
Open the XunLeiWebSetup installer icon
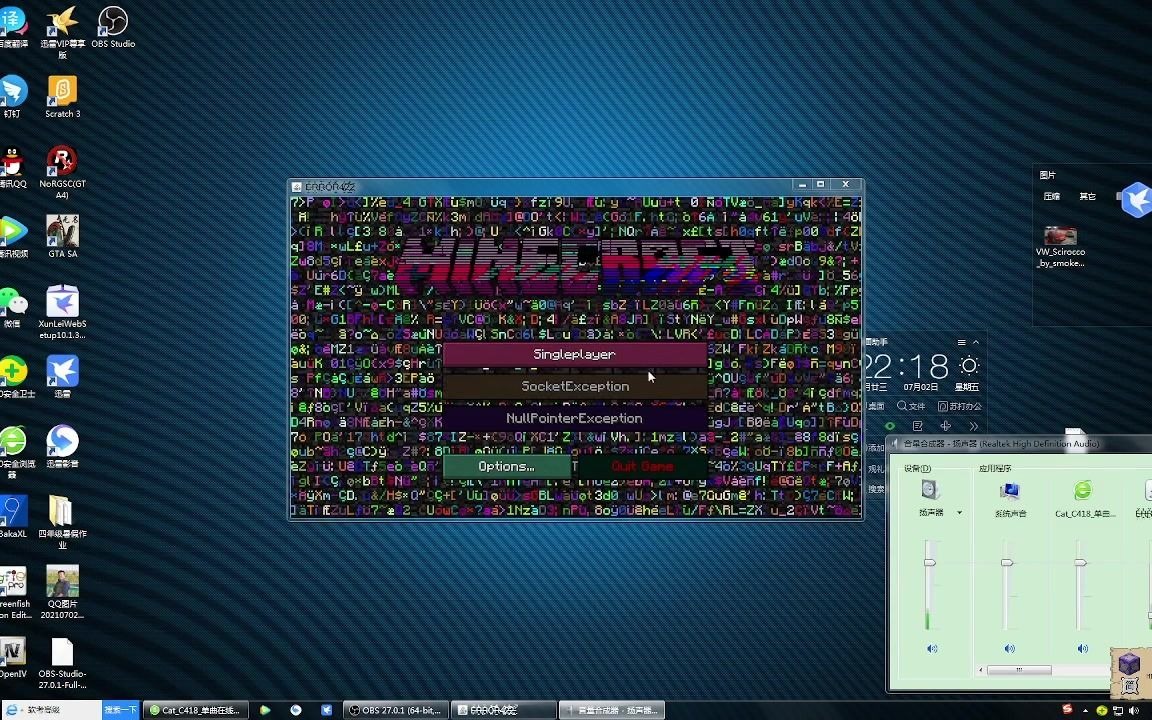click(x=62, y=312)
